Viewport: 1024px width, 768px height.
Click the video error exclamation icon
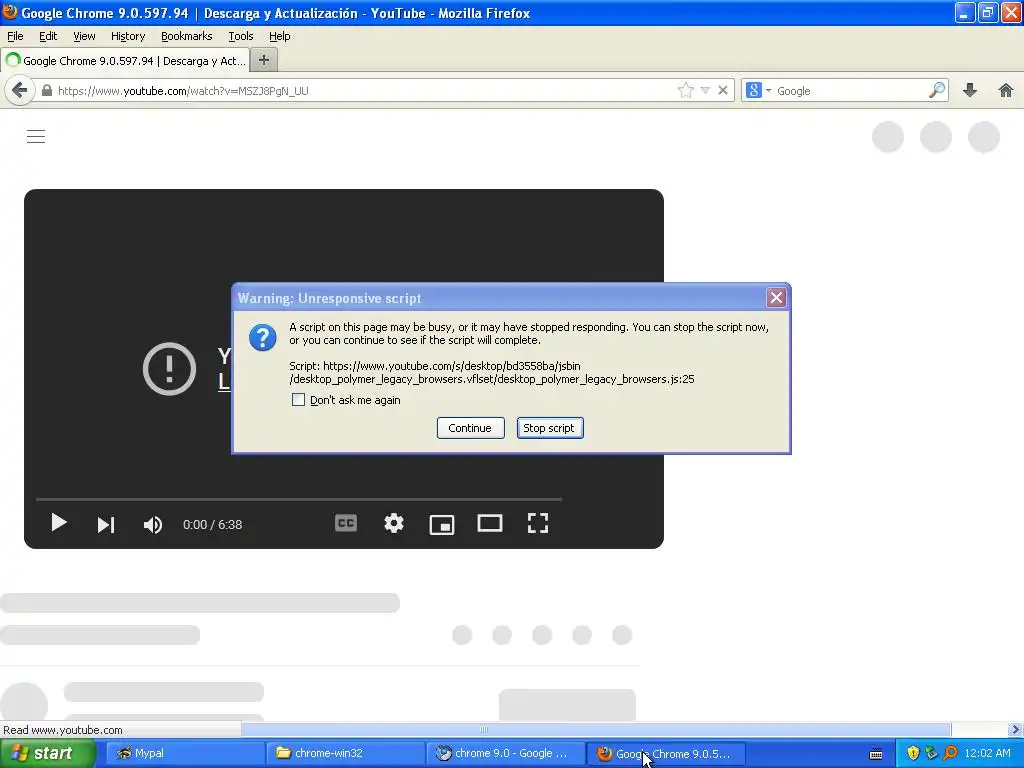pyautogui.click(x=169, y=369)
